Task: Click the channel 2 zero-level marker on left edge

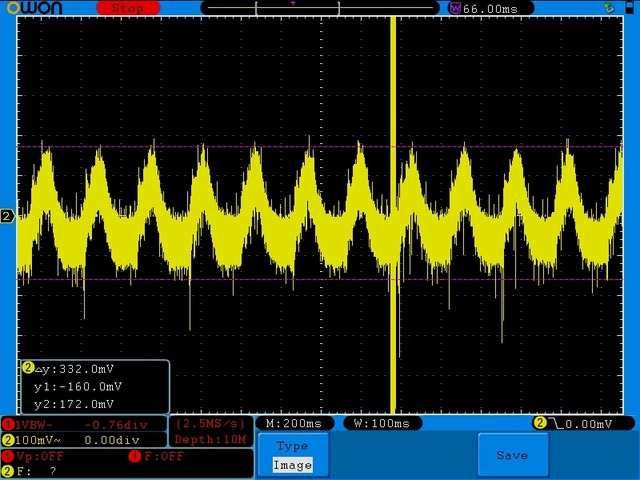Action: pyautogui.click(x=7, y=217)
